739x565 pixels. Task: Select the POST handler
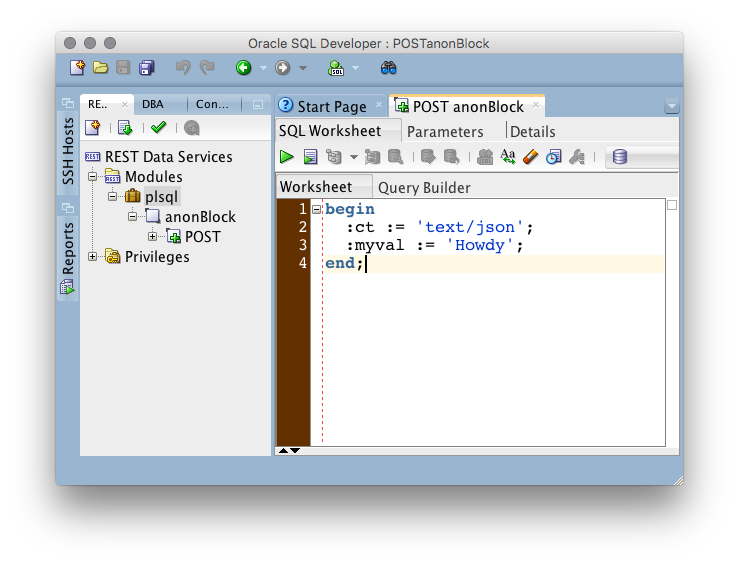pos(194,237)
